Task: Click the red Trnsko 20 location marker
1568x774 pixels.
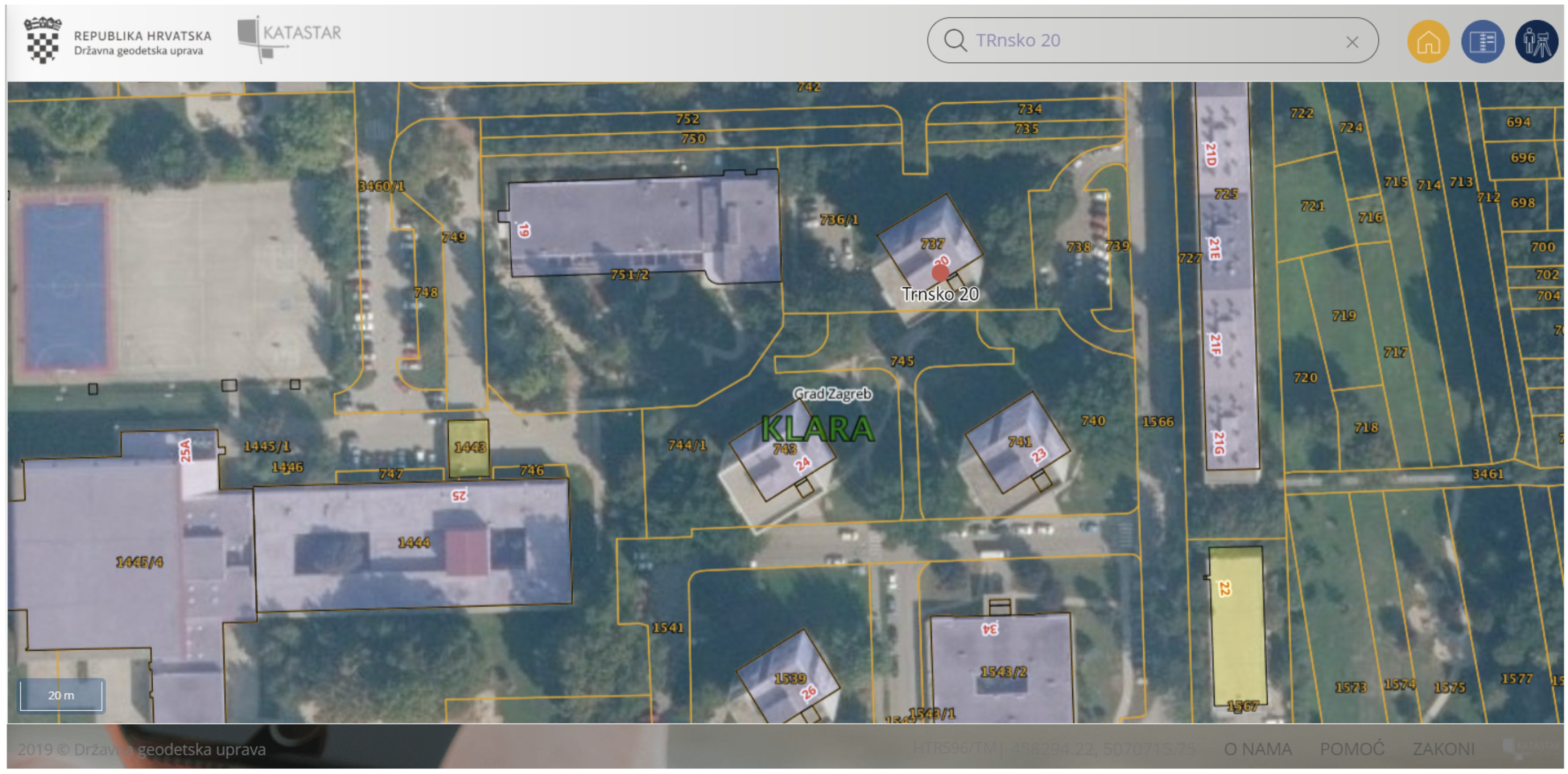Action: tap(940, 272)
